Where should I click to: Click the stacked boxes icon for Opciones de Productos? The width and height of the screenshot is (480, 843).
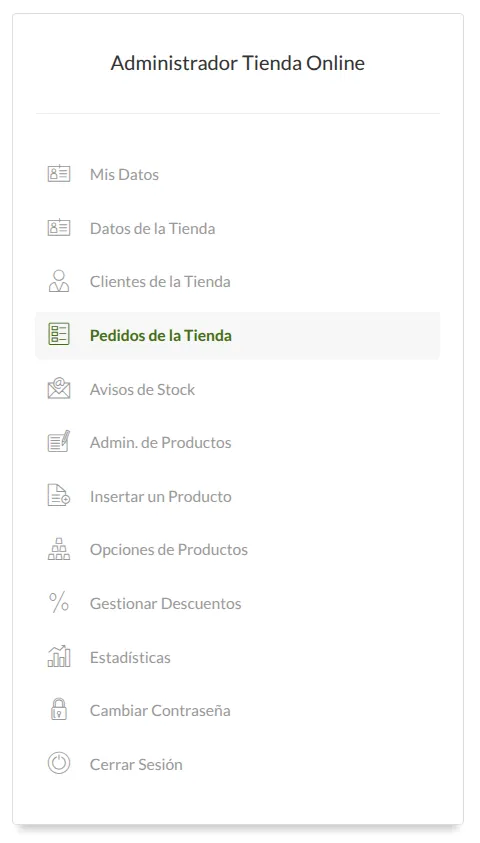point(59,549)
